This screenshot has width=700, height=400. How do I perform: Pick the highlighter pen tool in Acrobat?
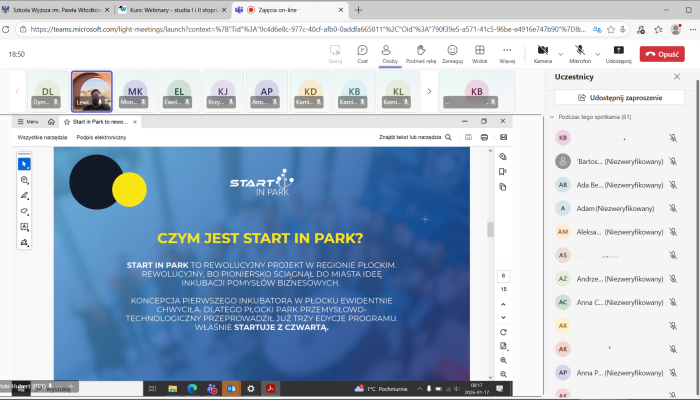[x=24, y=196]
